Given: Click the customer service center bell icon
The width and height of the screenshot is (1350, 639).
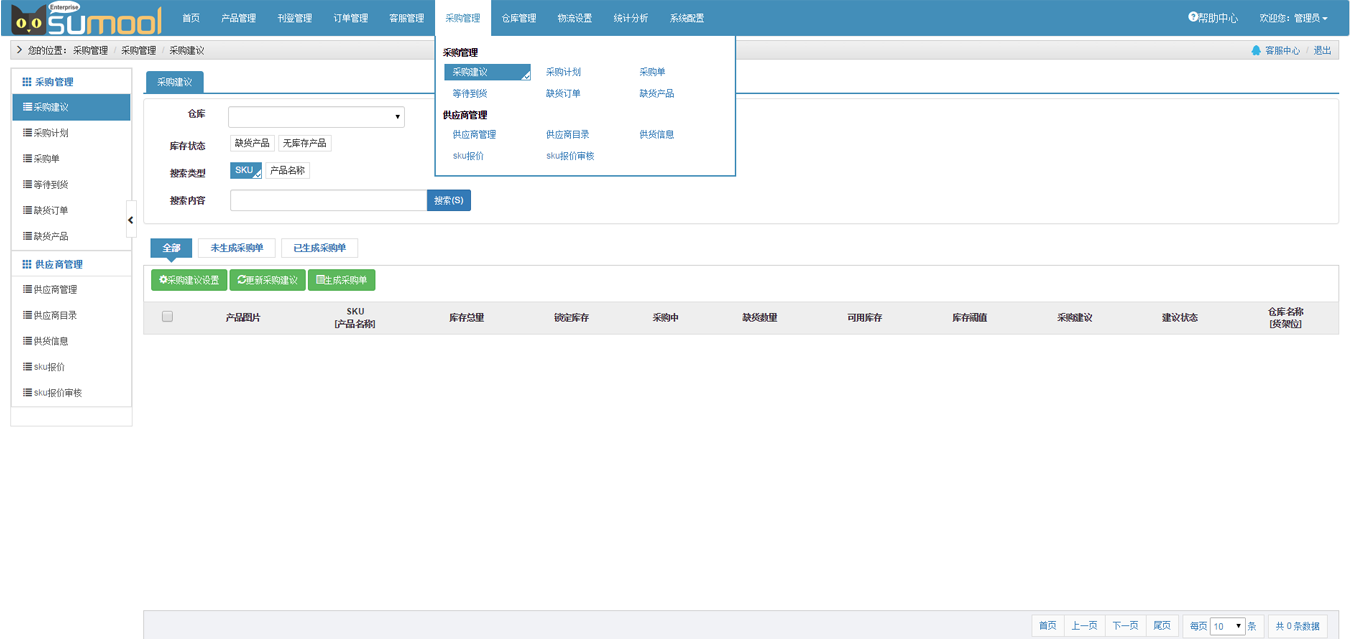Looking at the screenshot, I should 1256,50.
